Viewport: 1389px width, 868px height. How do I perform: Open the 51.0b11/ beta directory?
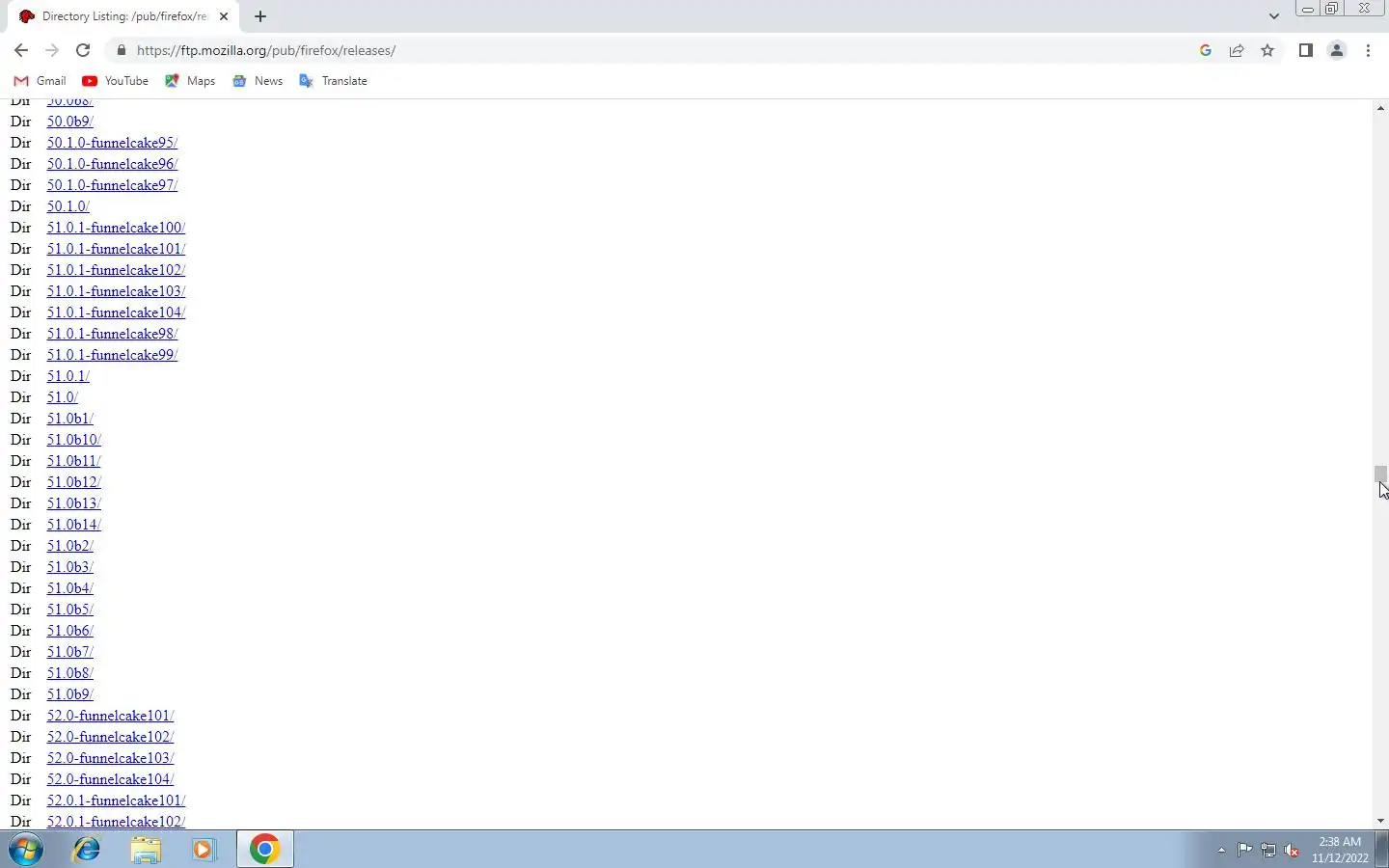[74, 461]
